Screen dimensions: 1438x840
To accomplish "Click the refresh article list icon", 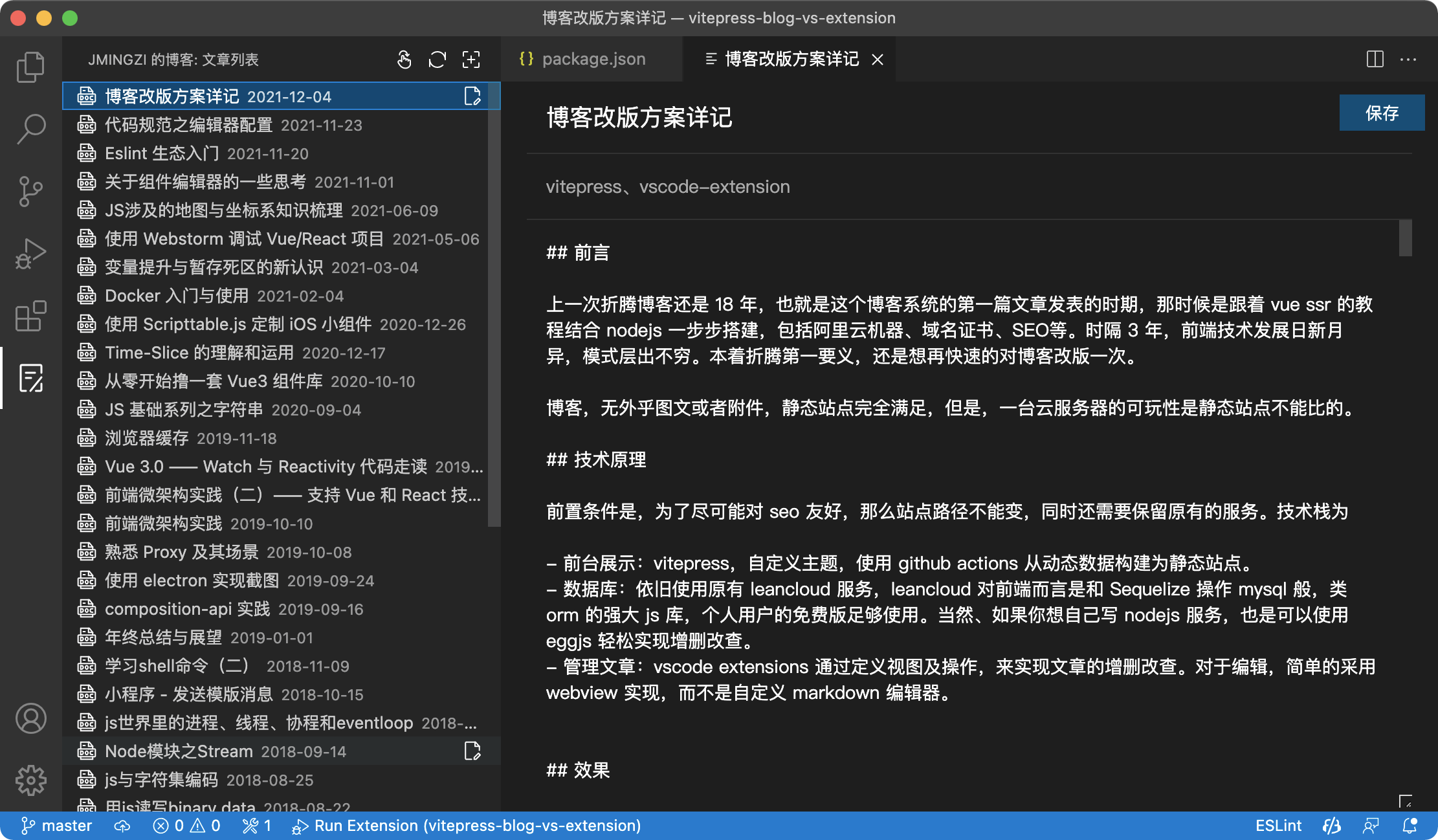I will point(437,60).
